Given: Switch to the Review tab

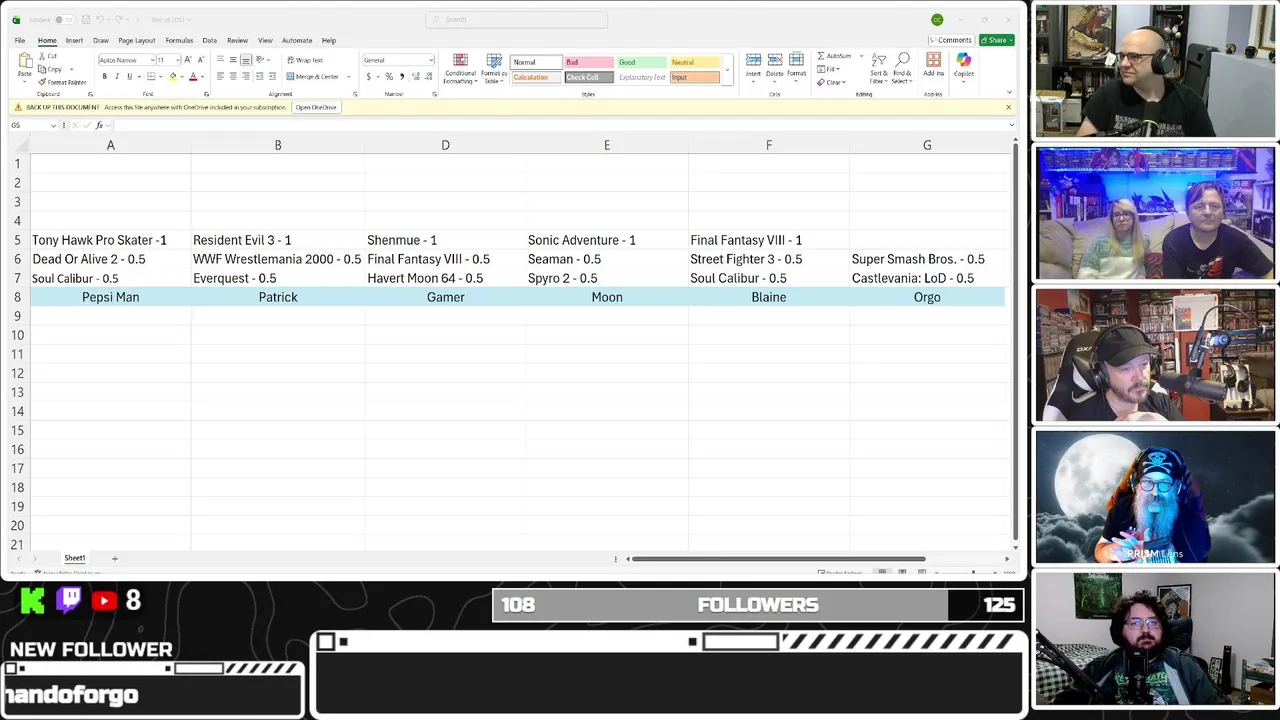Looking at the screenshot, I should tap(237, 40).
